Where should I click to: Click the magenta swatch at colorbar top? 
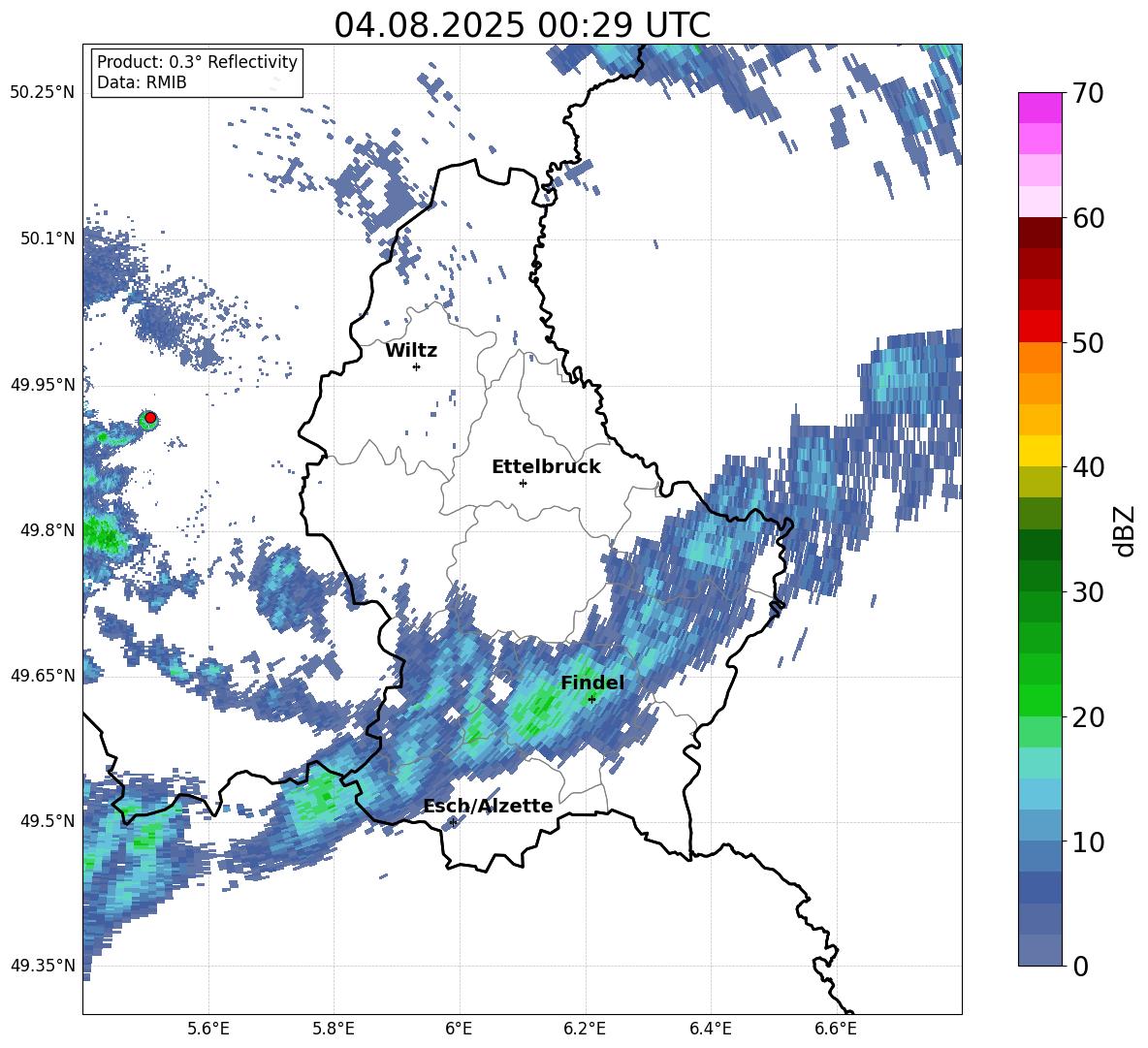[1039, 108]
